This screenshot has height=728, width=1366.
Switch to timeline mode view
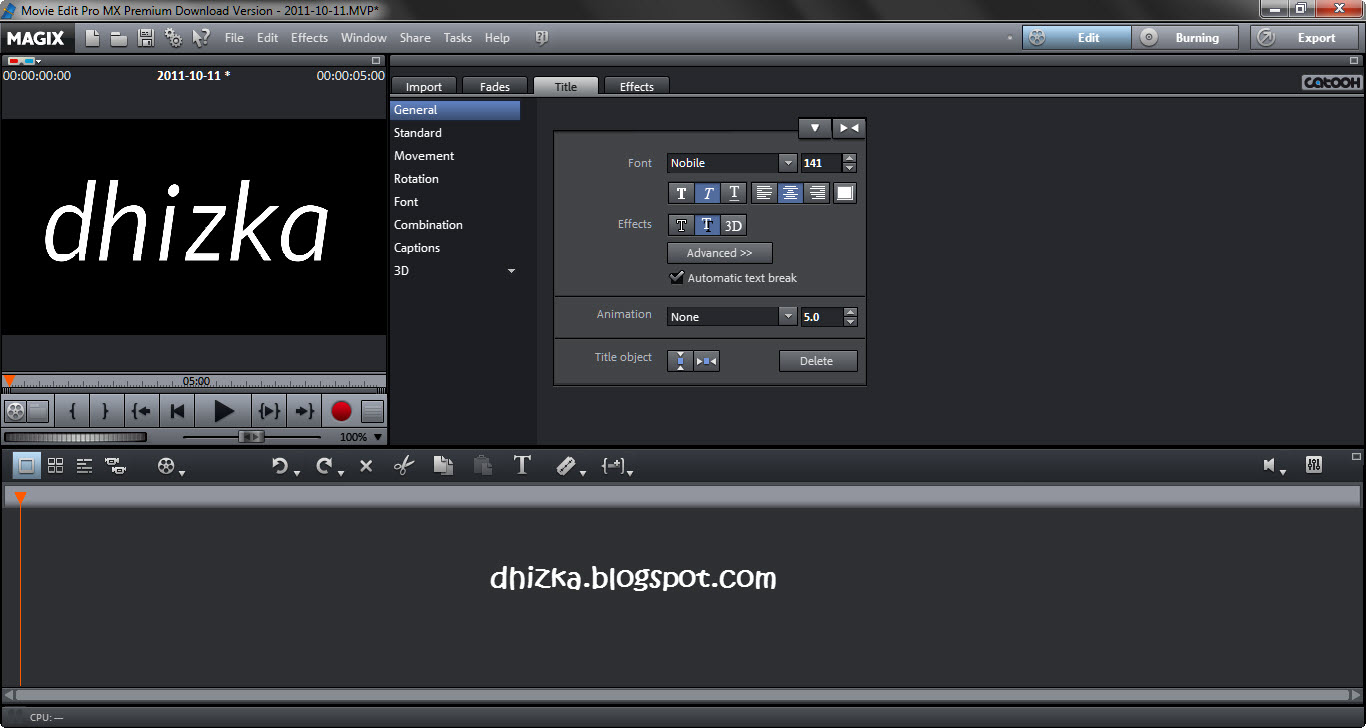click(84, 465)
